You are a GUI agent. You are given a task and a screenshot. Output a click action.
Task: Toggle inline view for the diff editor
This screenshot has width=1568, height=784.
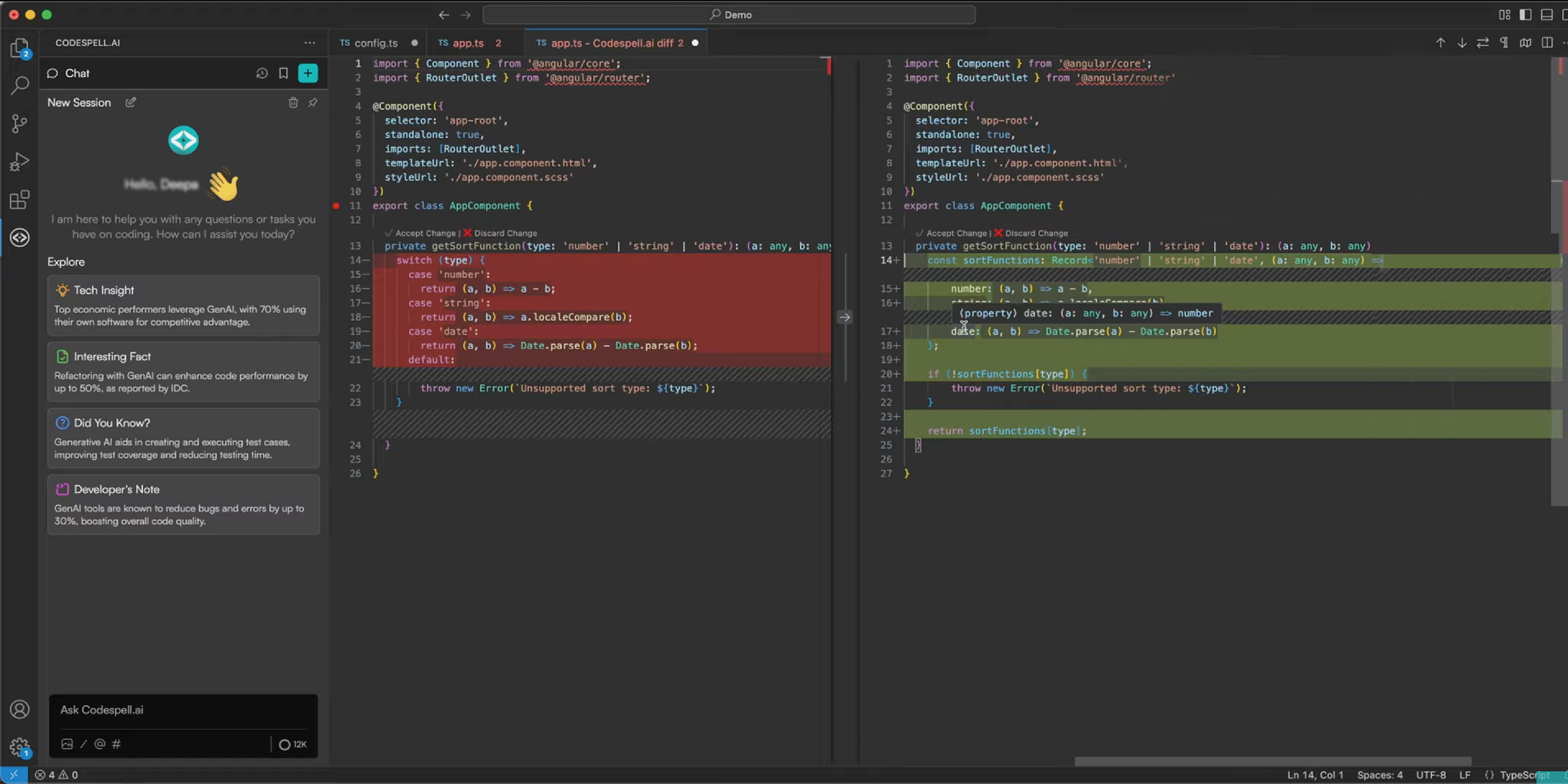click(x=1547, y=43)
